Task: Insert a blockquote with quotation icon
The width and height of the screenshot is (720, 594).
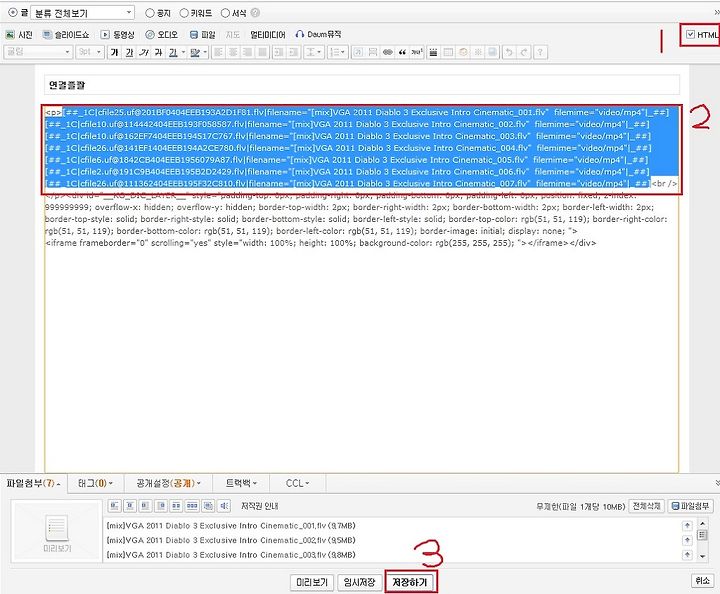Action: (x=402, y=52)
